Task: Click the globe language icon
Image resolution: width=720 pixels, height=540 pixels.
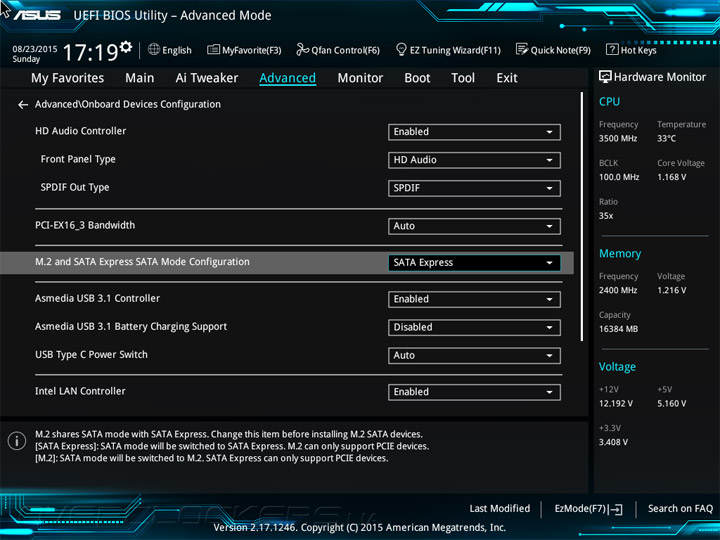Action: coord(154,49)
